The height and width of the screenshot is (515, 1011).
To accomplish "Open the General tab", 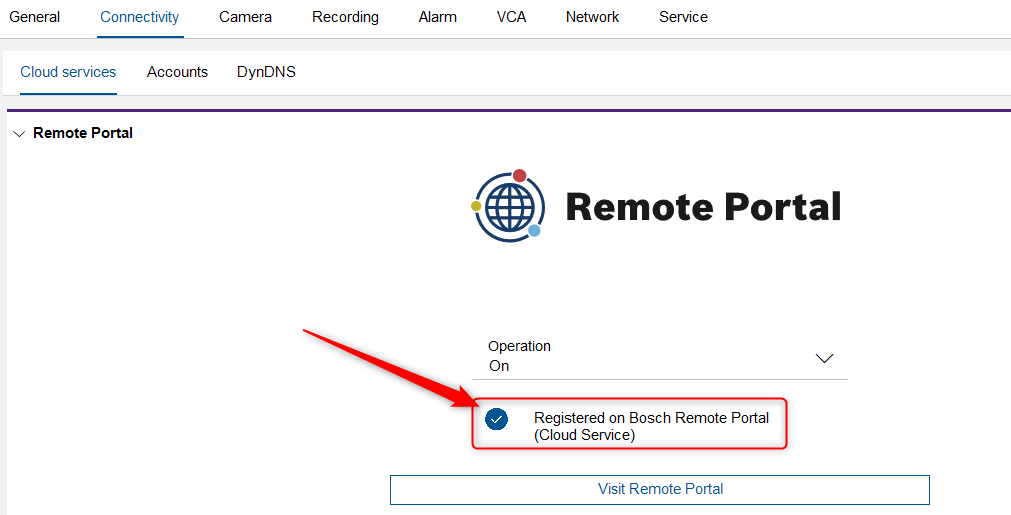I will click(x=35, y=17).
